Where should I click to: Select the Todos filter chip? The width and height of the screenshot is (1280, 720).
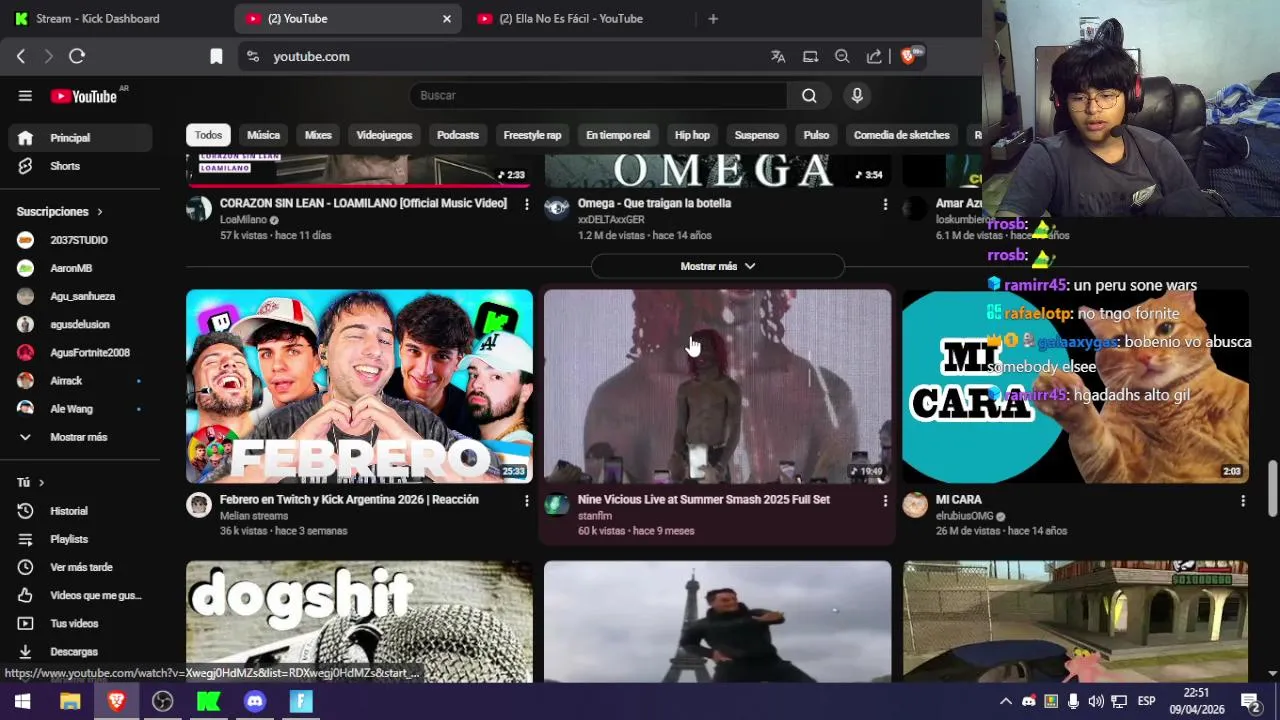[x=208, y=135]
